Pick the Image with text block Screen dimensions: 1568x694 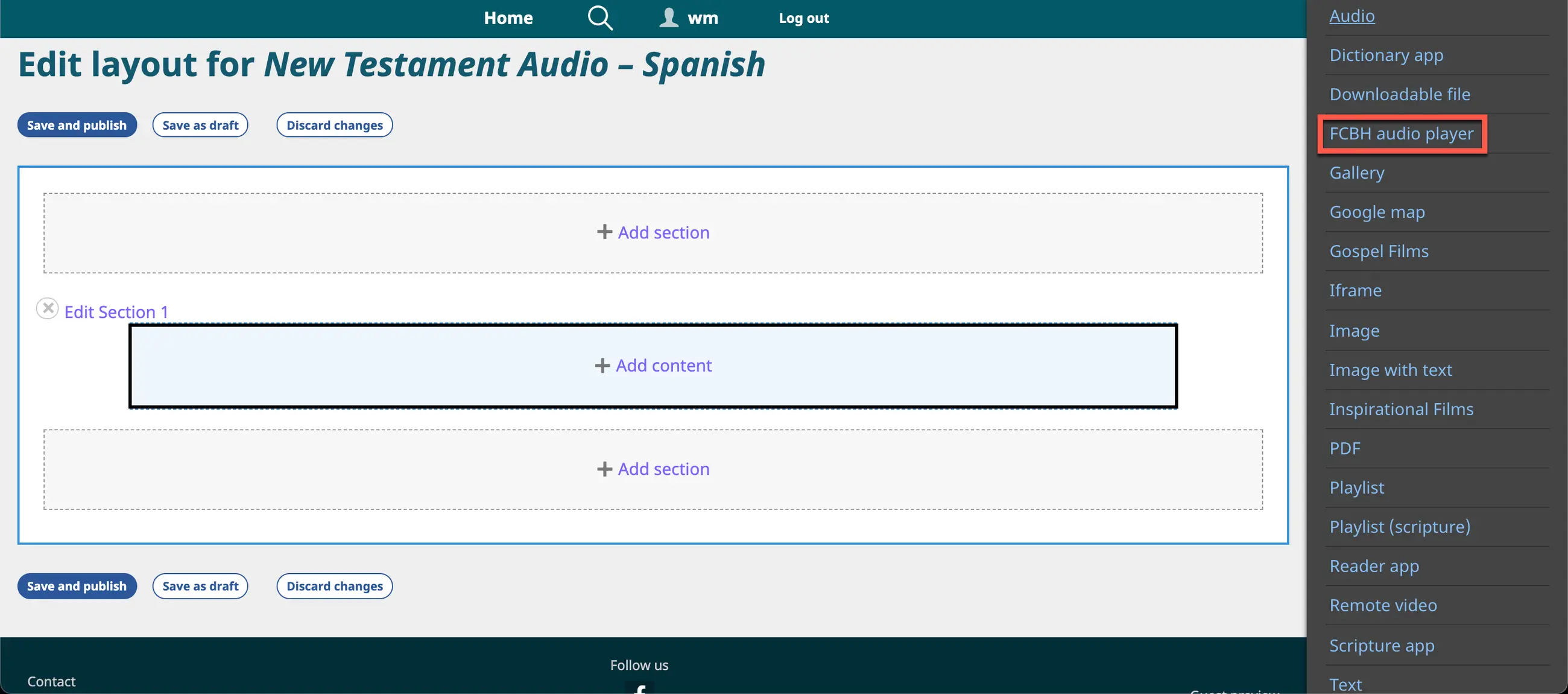1390,370
